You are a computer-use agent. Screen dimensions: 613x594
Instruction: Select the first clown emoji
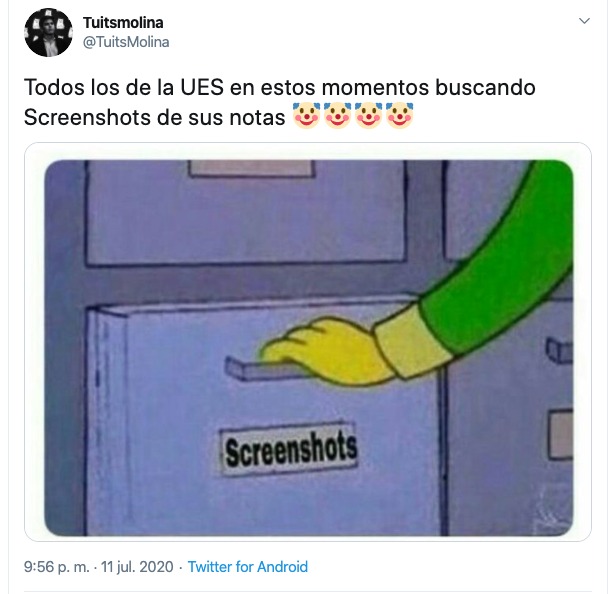[x=306, y=116]
